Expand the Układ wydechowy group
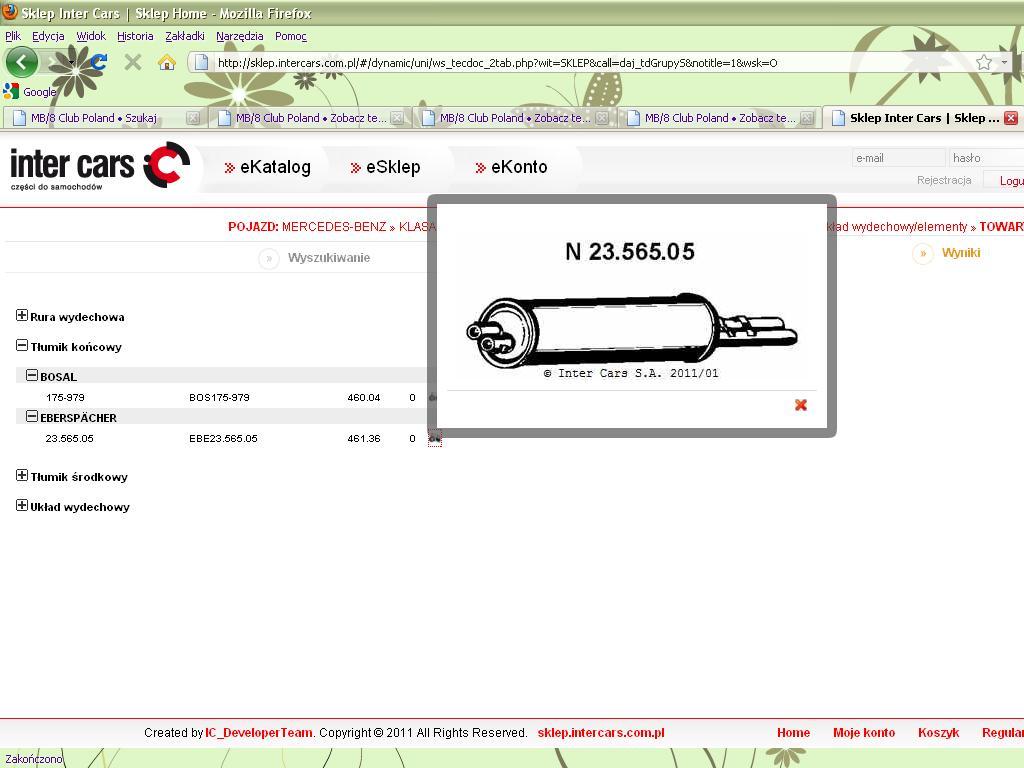Screen dimensions: 1024x768 (22, 506)
